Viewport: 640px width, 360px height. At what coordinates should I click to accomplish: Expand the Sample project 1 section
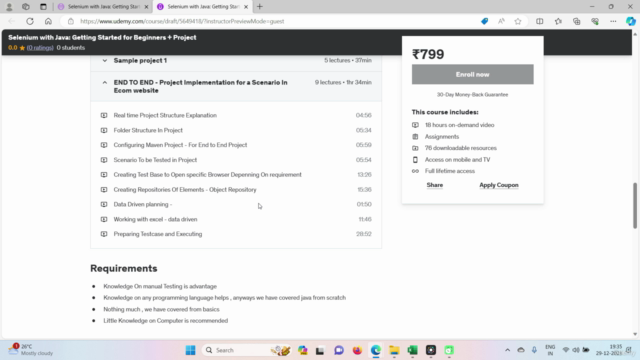236,60
